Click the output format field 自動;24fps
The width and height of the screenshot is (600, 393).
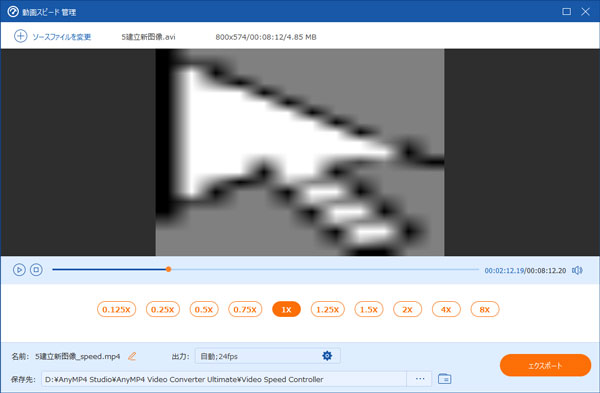click(267, 356)
